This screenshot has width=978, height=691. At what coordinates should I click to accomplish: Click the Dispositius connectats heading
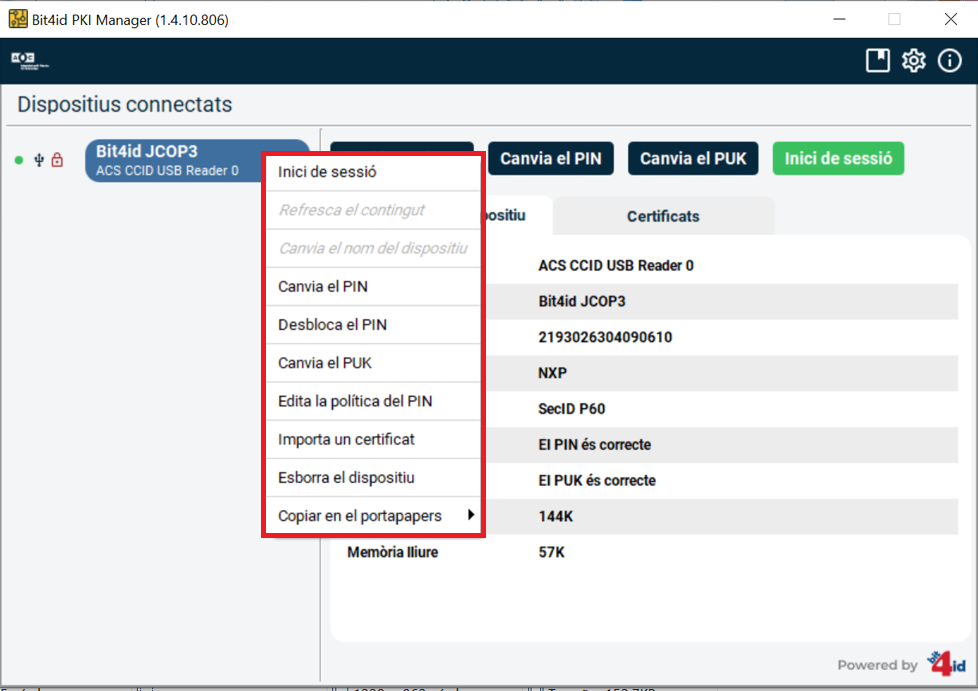click(x=125, y=104)
